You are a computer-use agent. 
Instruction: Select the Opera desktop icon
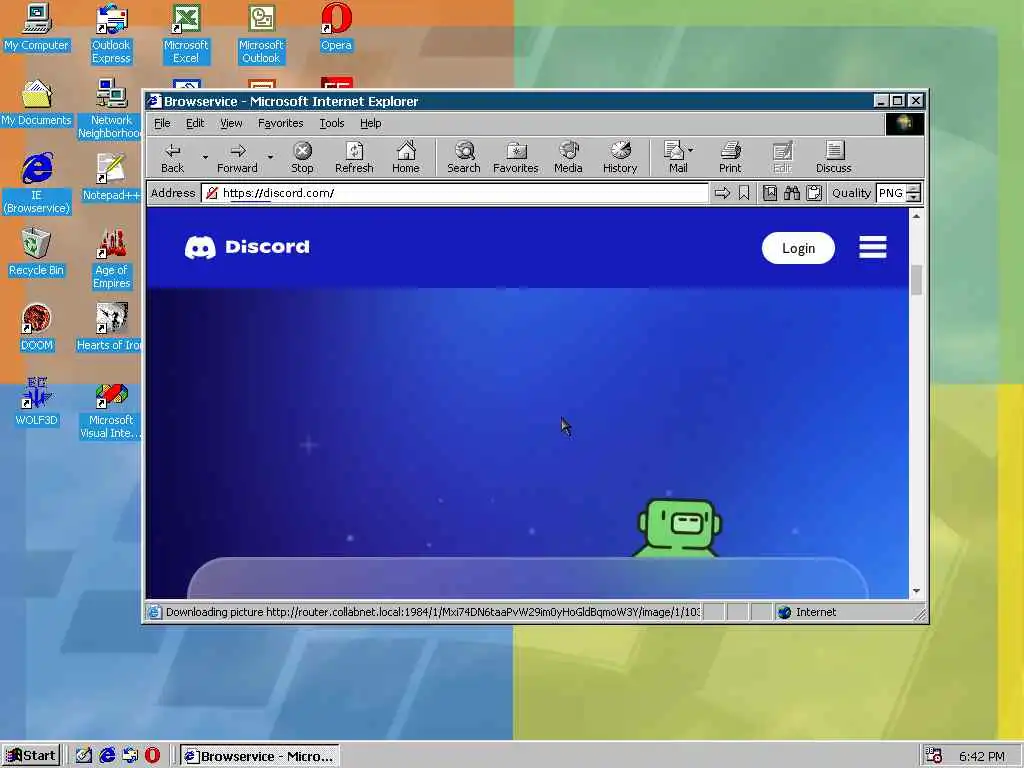336,27
